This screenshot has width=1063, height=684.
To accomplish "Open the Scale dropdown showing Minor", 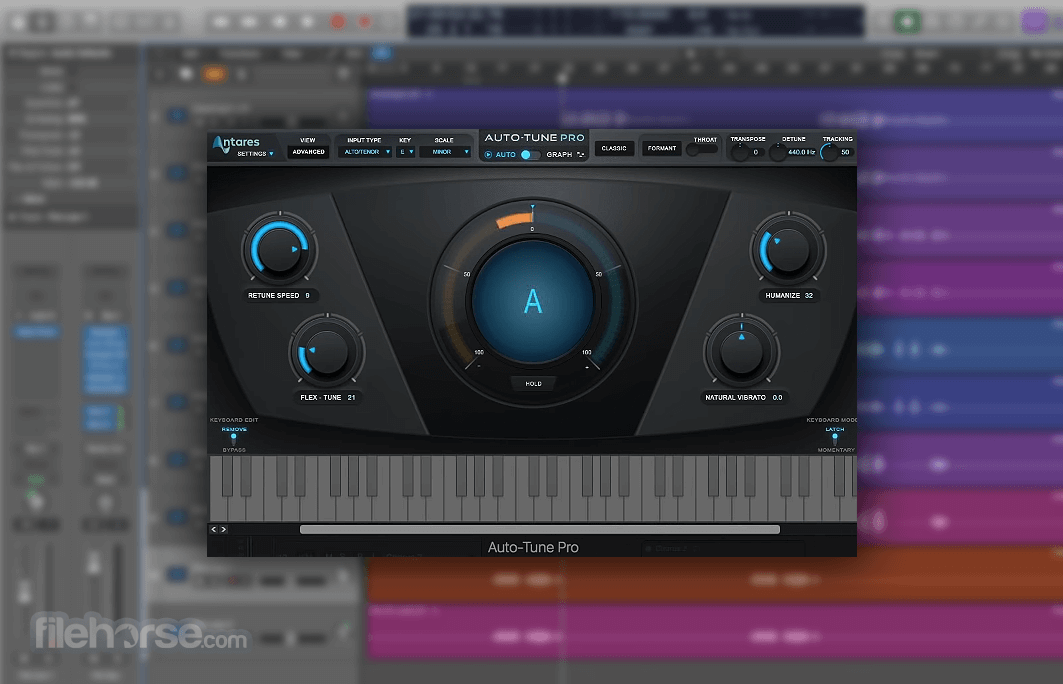I will (445, 152).
